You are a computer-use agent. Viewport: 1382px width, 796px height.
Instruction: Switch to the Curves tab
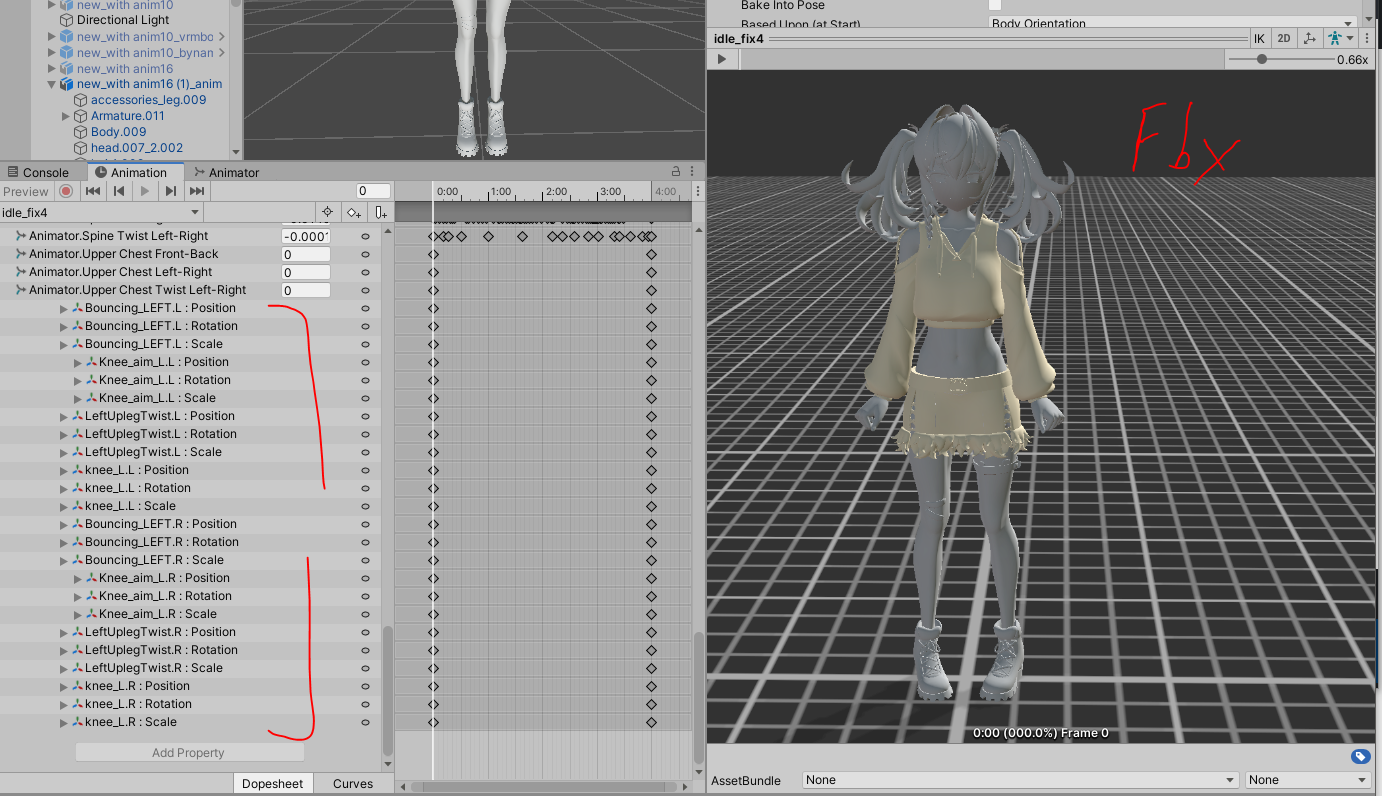pos(353,783)
